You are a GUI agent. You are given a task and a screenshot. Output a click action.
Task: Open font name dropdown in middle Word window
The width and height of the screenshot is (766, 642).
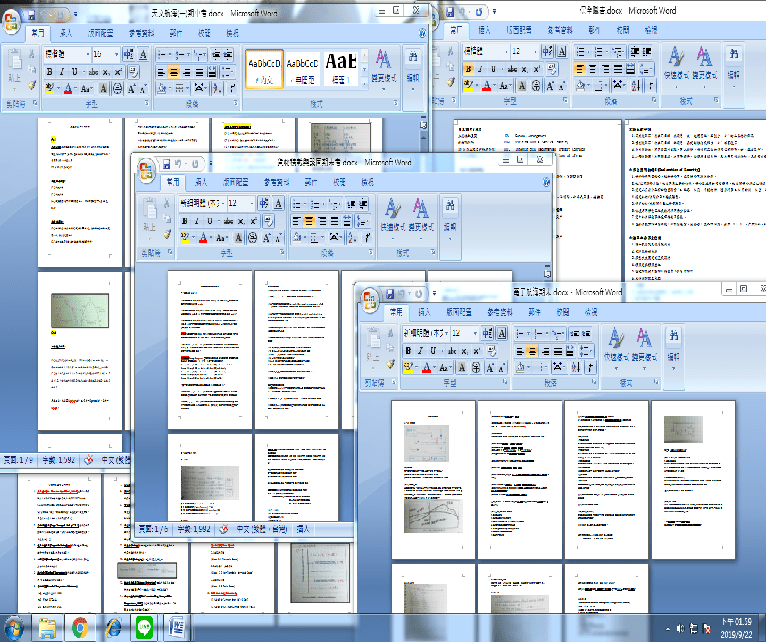222,203
